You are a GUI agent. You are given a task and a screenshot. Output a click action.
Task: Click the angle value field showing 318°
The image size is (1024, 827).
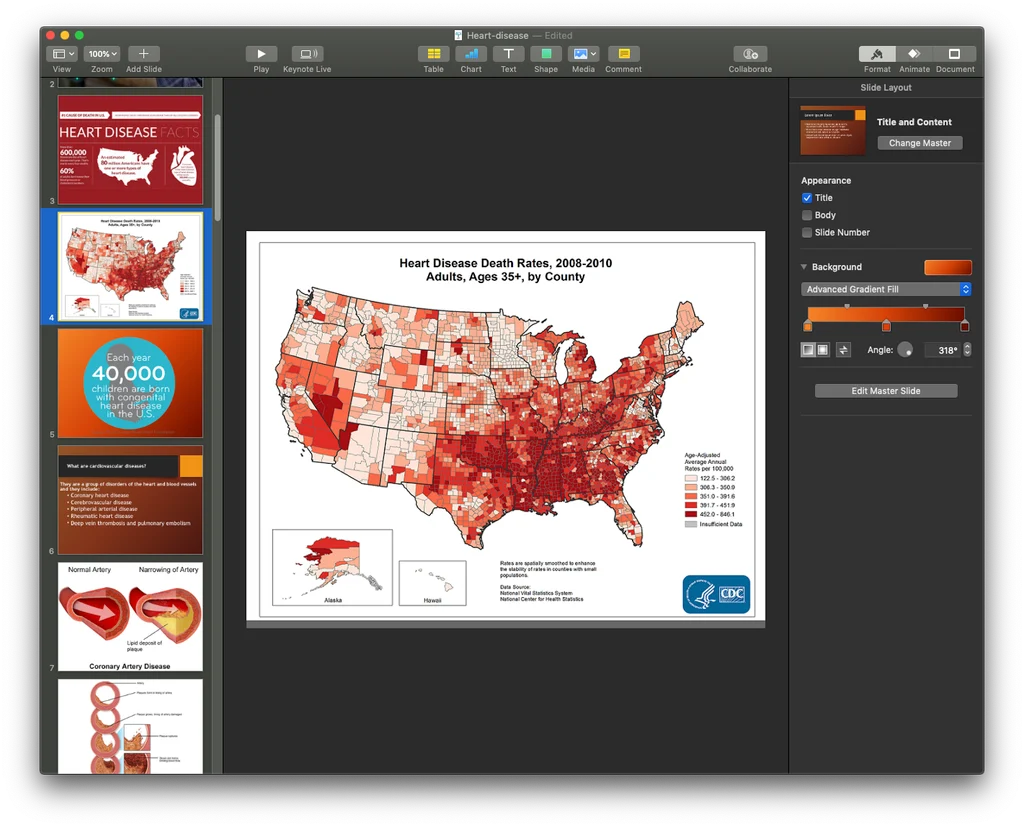942,350
